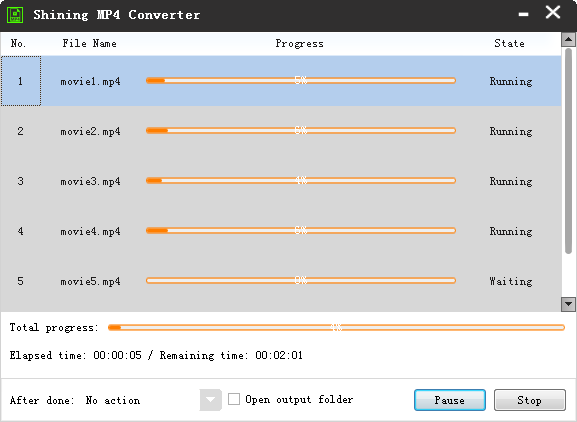Viewport: 577px width, 422px height.
Task: Select the waiting movie5.mp4 row
Action: 281,281
